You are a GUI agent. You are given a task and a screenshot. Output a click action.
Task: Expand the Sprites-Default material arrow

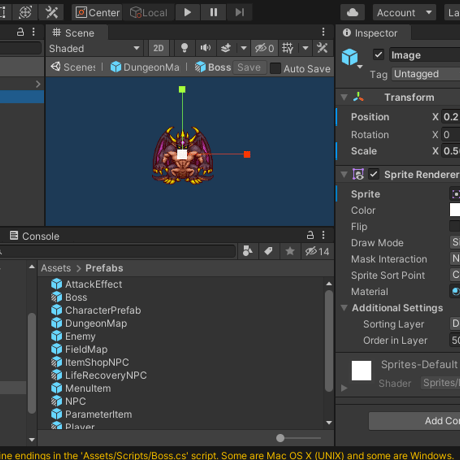coord(344,388)
